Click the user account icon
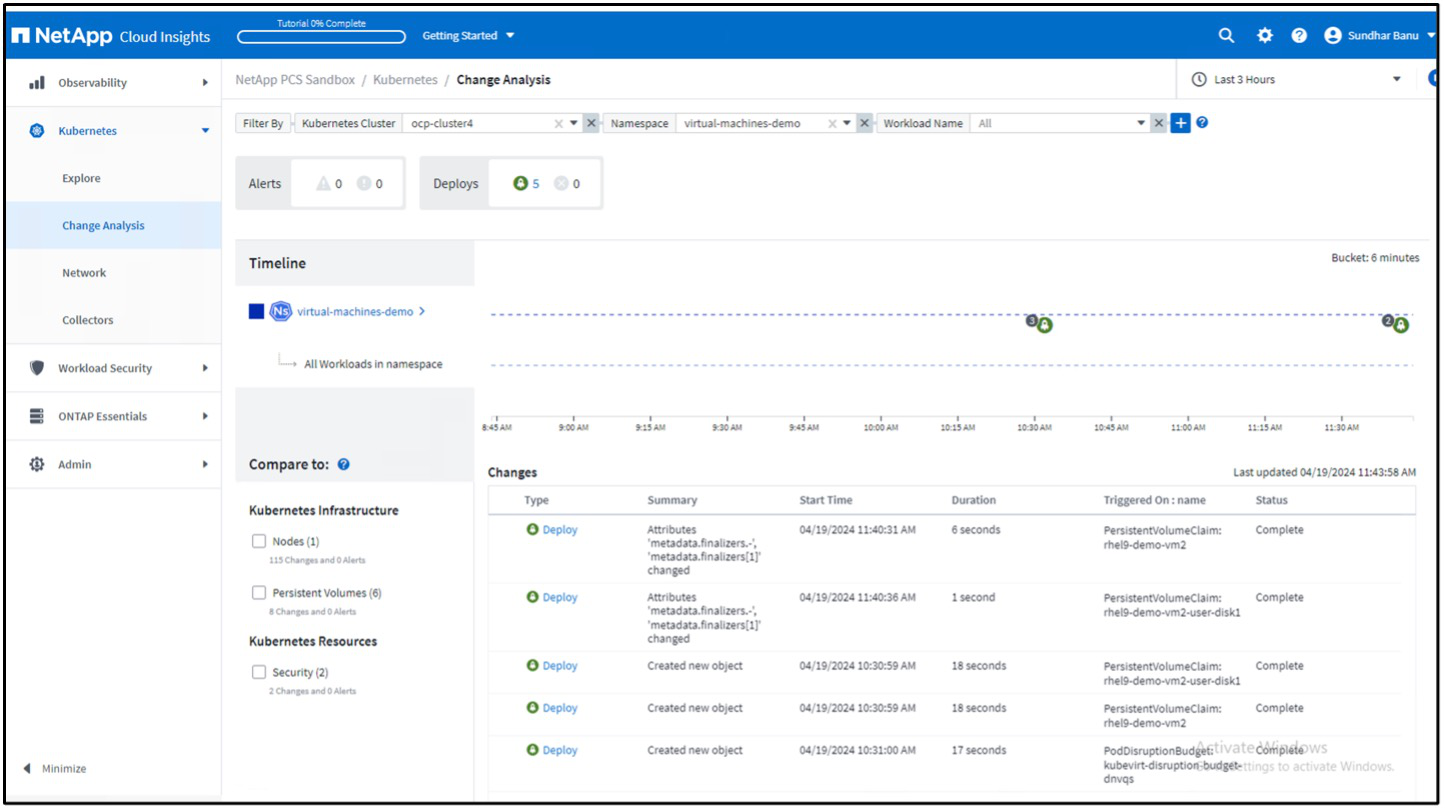 pyautogui.click(x=1332, y=36)
